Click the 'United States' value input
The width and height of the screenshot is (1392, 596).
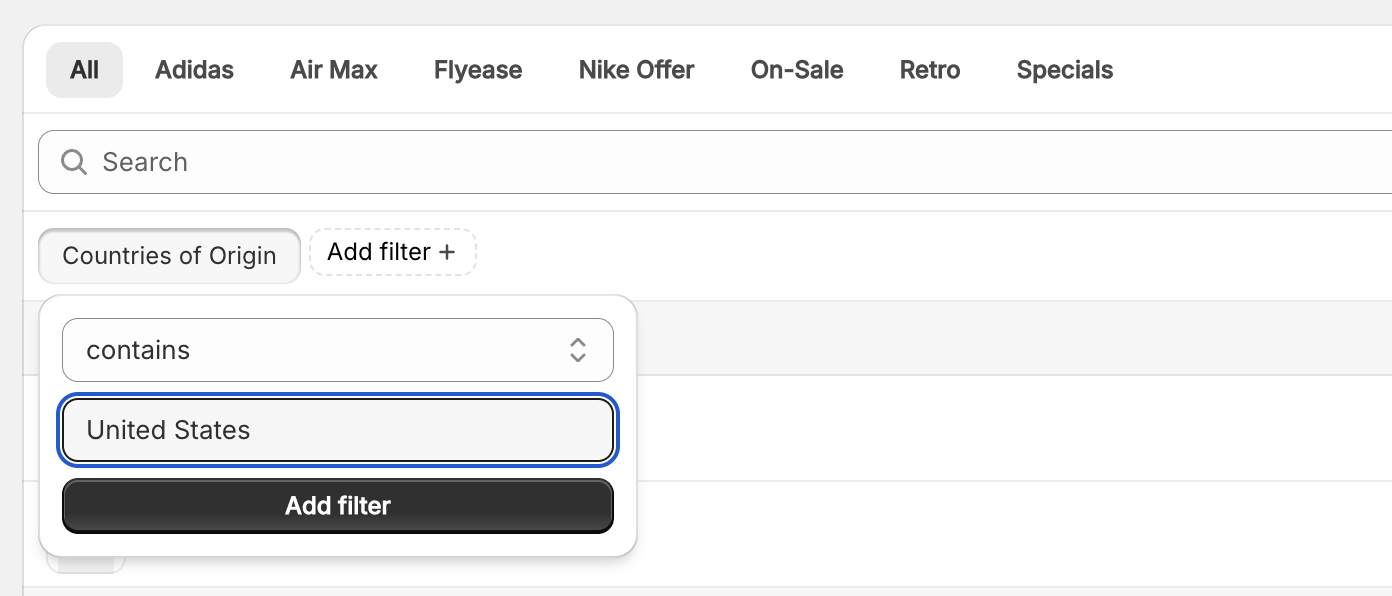pyautogui.click(x=337, y=431)
